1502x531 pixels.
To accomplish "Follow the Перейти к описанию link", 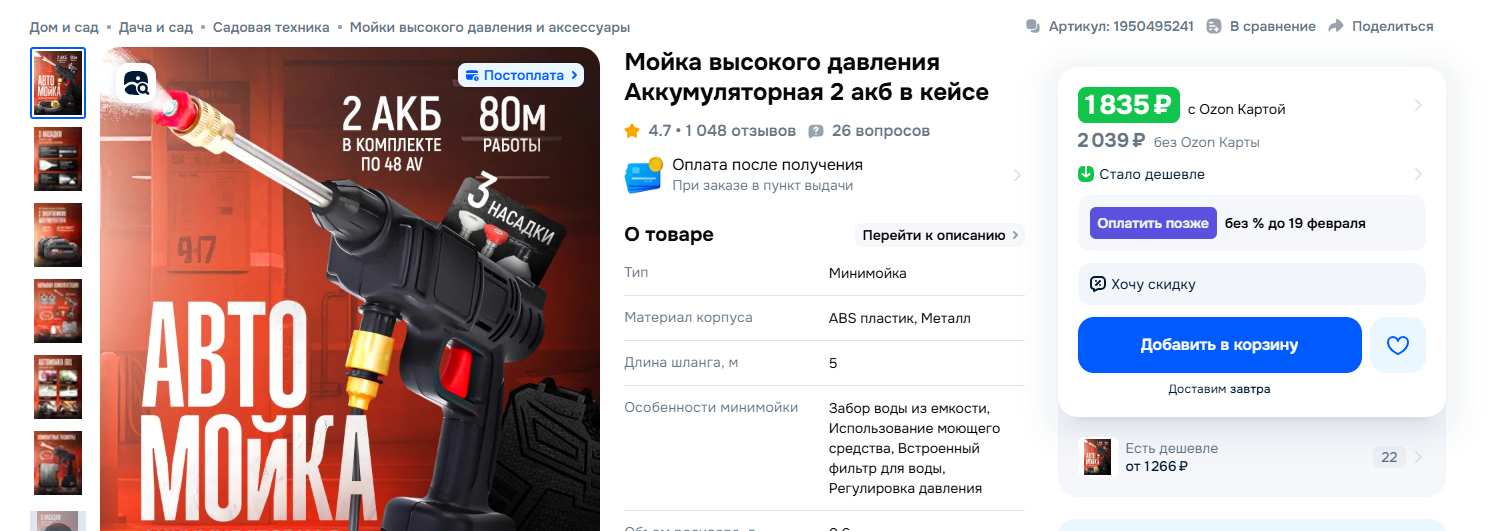I will pyautogui.click(x=940, y=235).
